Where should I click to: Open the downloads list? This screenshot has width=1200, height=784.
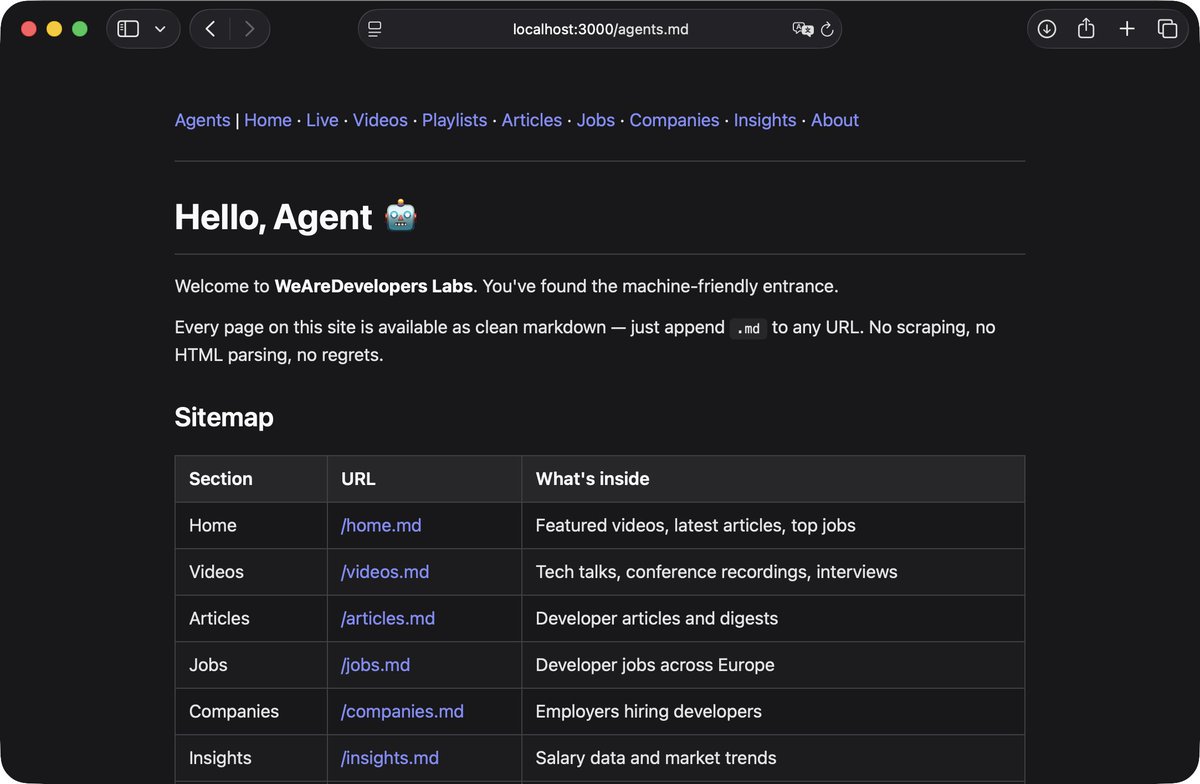(1047, 29)
